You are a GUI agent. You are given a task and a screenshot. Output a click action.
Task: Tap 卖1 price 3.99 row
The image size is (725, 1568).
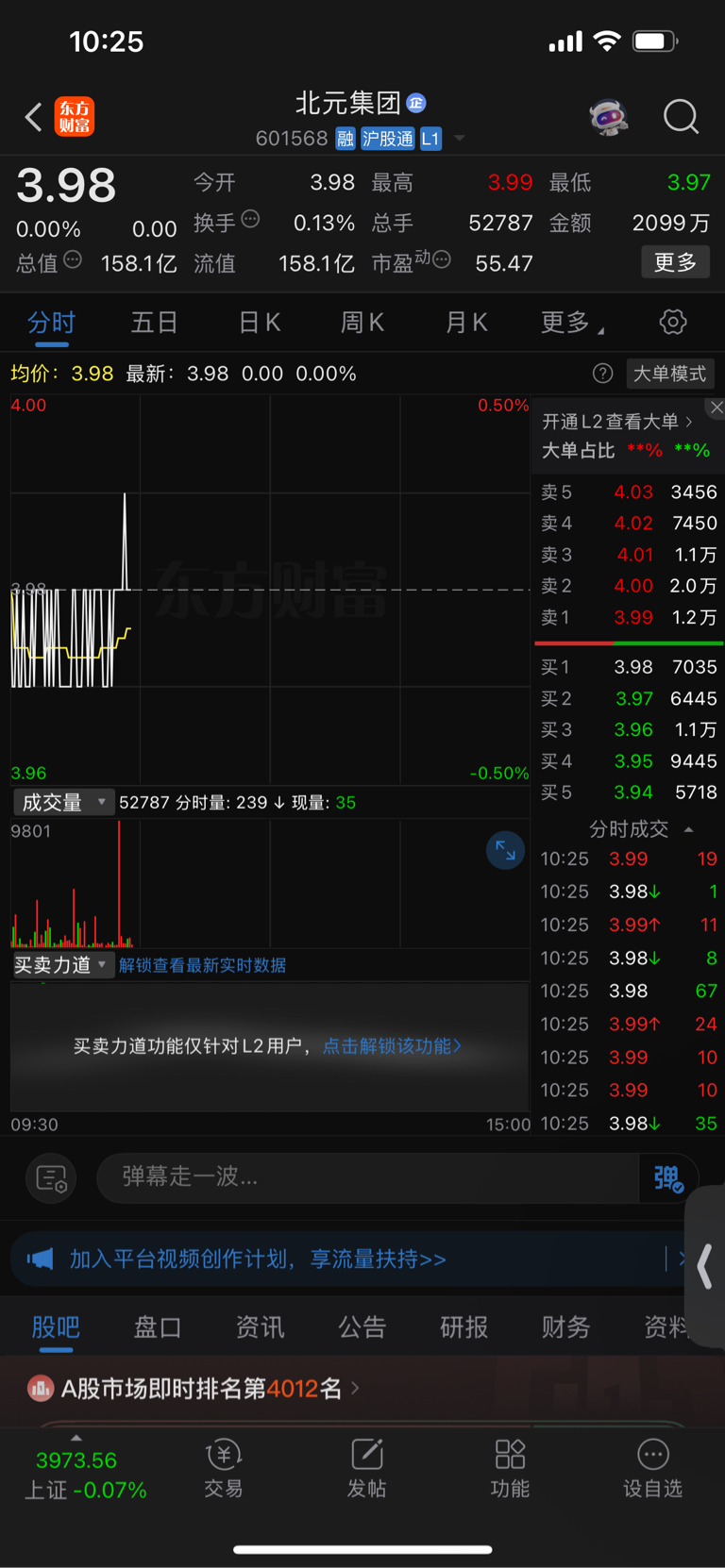pos(629,618)
